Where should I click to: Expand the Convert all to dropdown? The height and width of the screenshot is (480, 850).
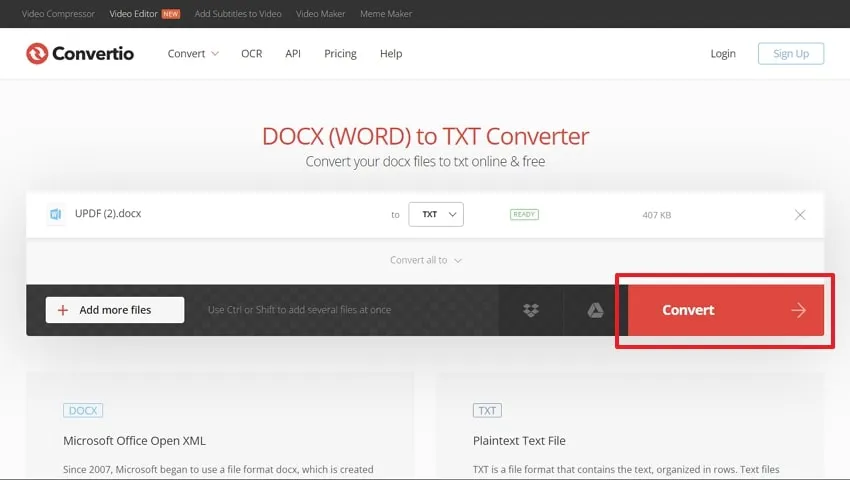tap(426, 260)
